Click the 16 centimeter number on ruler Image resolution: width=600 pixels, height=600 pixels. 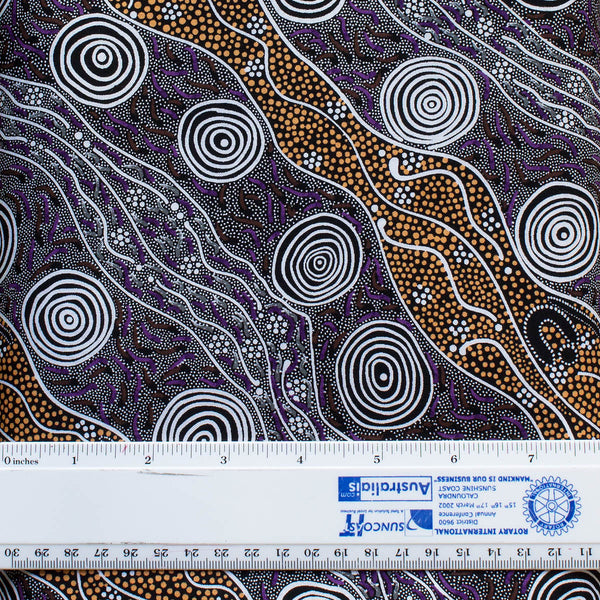432,552
